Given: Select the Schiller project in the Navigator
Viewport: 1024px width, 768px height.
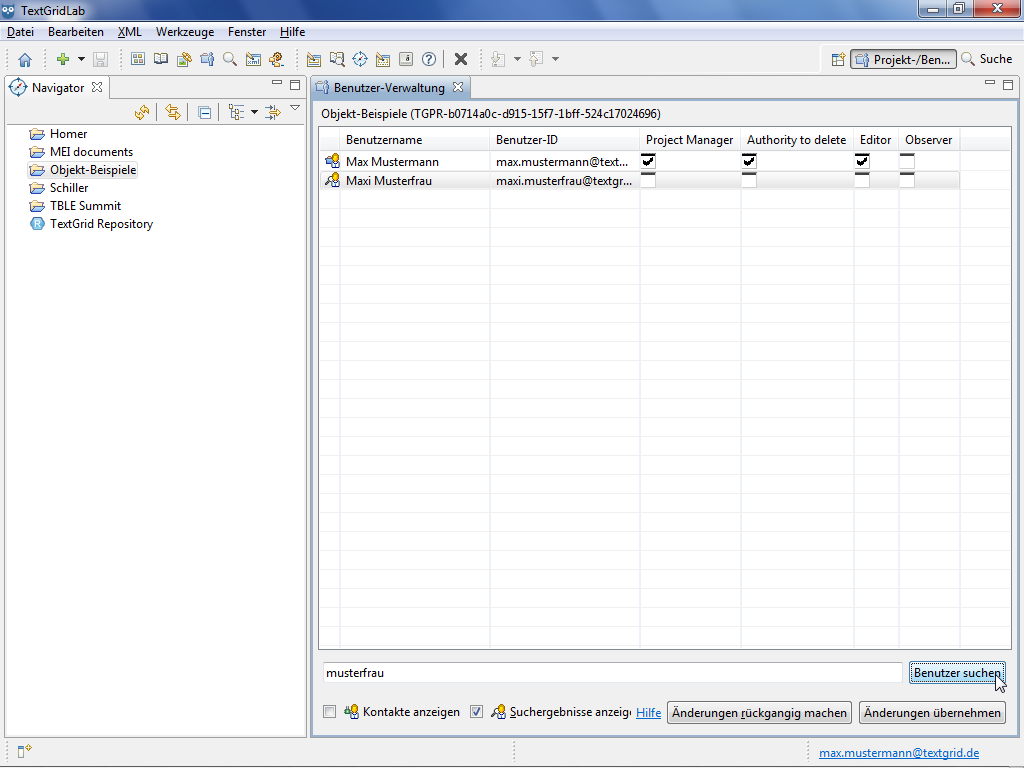Looking at the screenshot, I should pyautogui.click(x=69, y=188).
